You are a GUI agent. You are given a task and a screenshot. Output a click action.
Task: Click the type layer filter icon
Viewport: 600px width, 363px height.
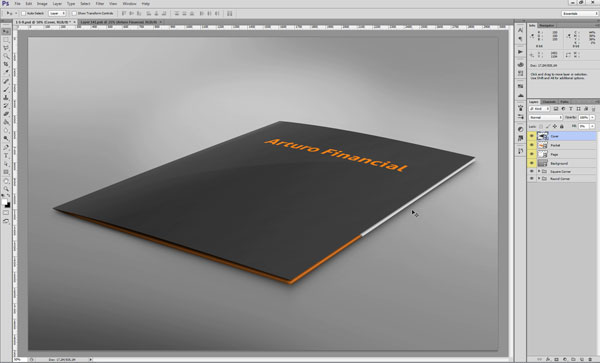[x=571, y=109]
